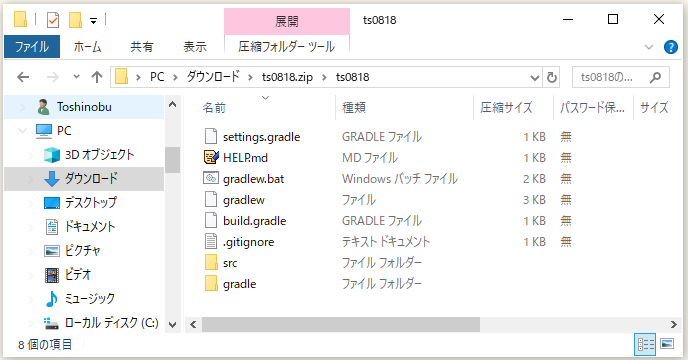Select the HELP.md file icon
The image size is (688, 360).
point(211,157)
